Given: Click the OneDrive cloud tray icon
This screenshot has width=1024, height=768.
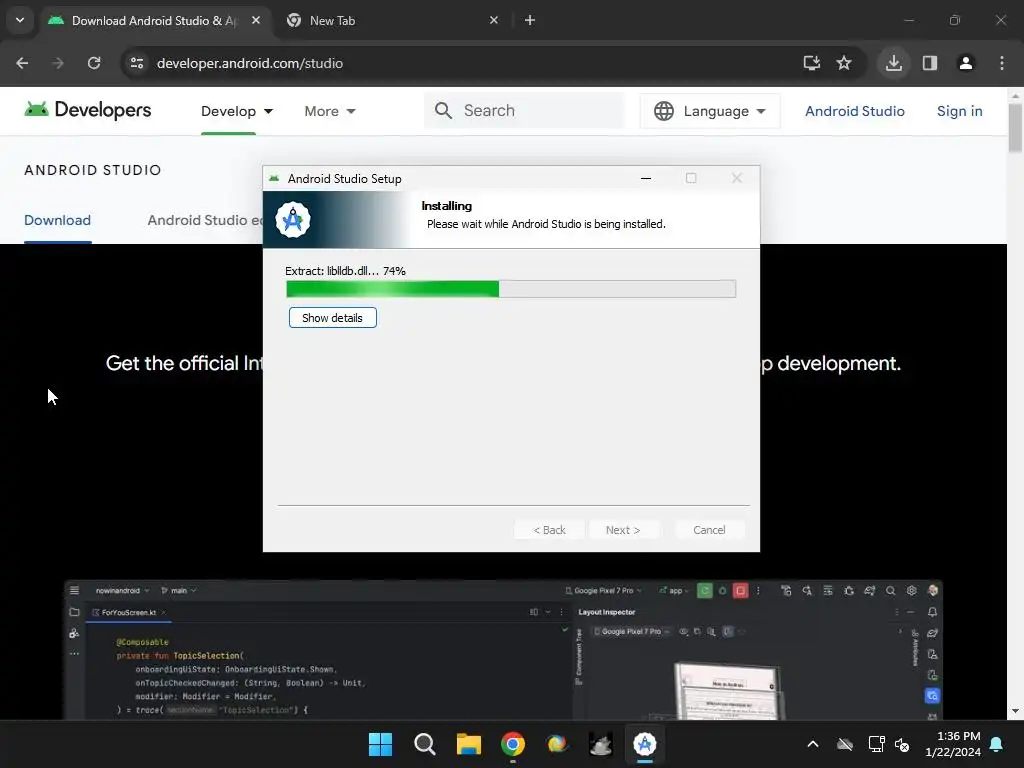Looking at the screenshot, I should (x=845, y=744).
